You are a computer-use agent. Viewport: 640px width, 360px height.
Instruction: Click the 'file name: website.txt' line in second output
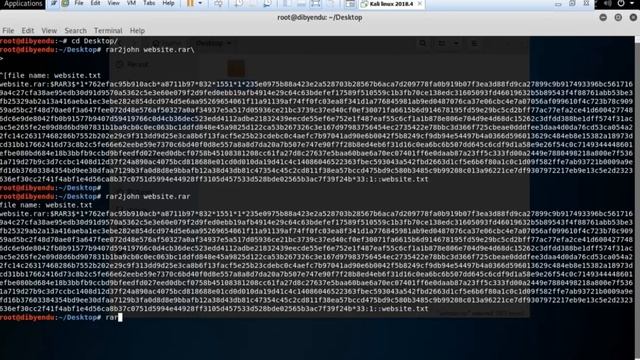point(46,205)
